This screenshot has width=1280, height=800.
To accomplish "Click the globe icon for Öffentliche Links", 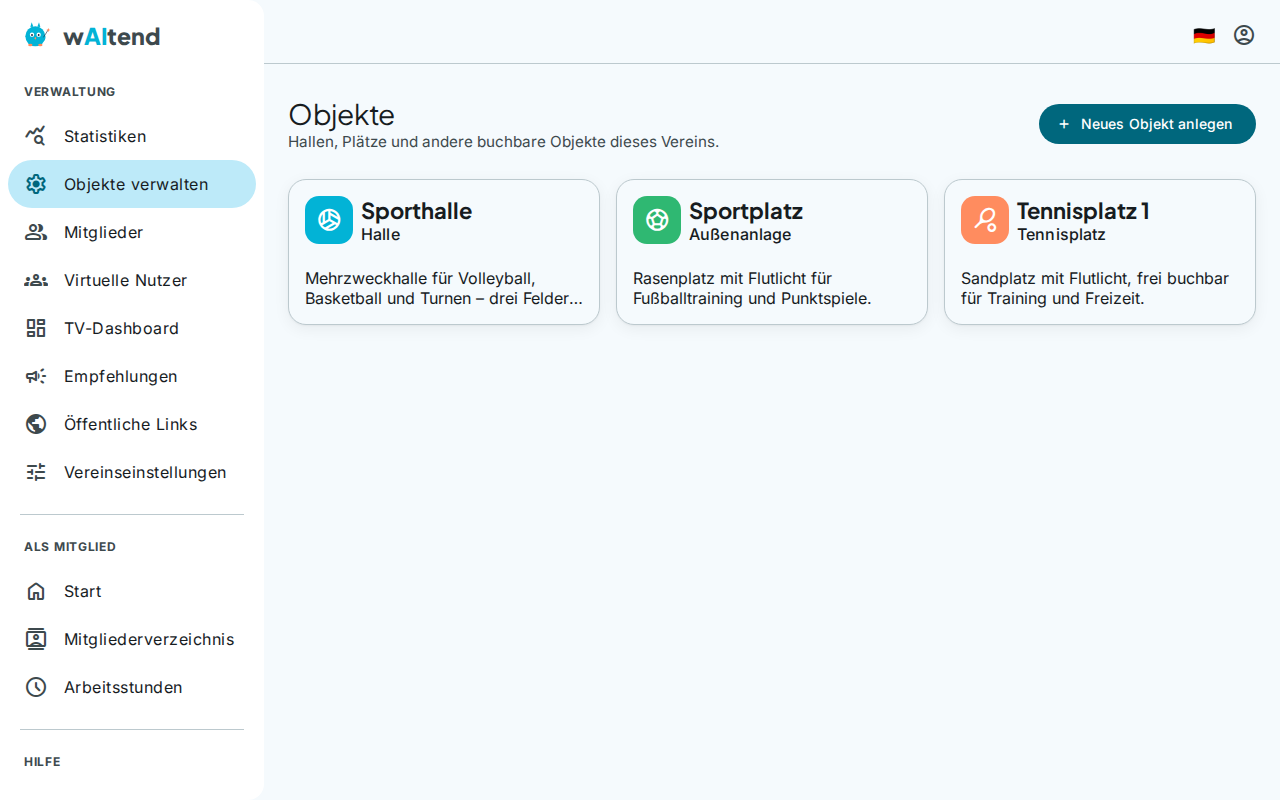I will pyautogui.click(x=36, y=424).
